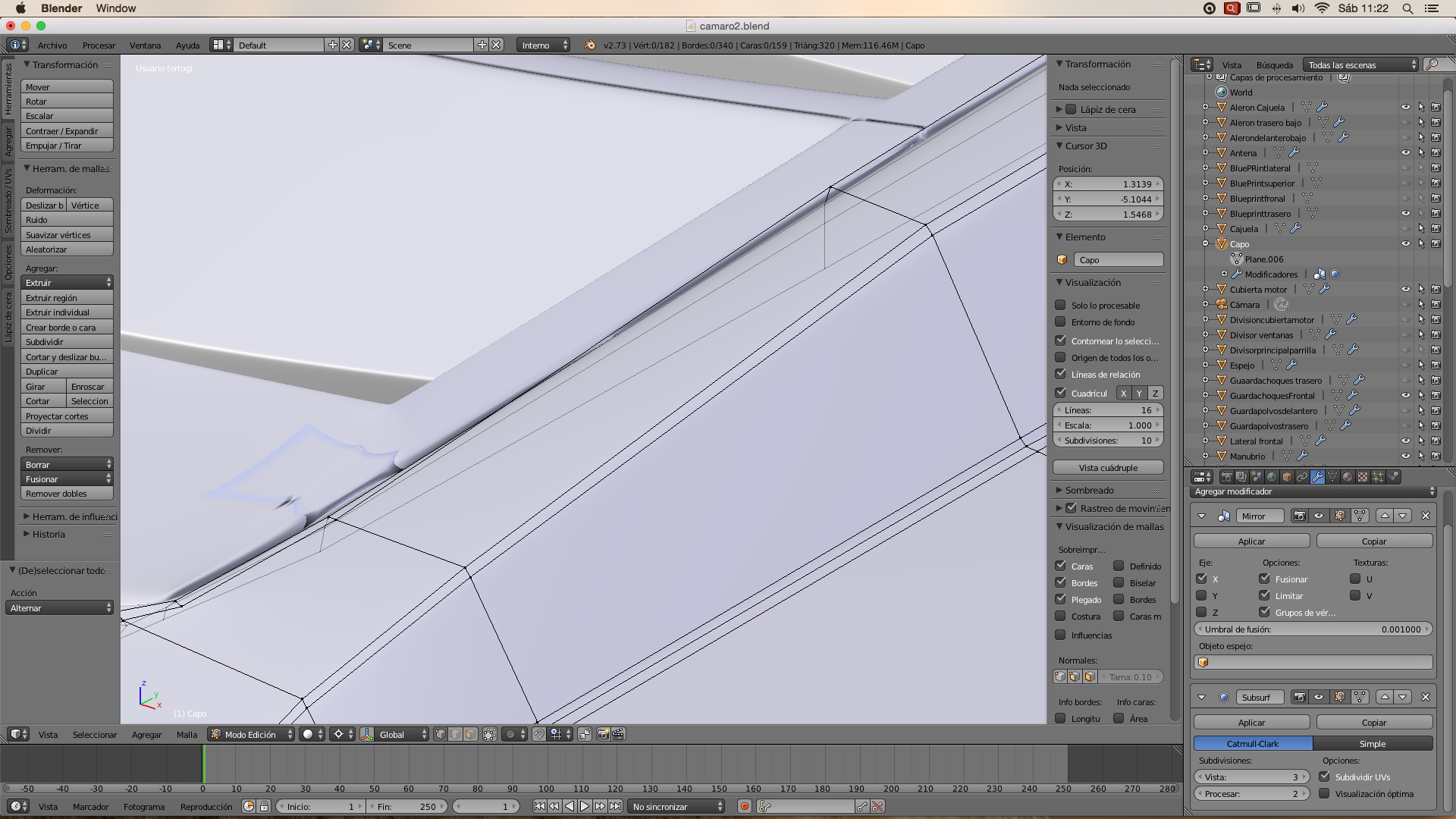Image resolution: width=1456 pixels, height=819 pixels.
Task: Click the timeline record button
Action: tap(745, 806)
